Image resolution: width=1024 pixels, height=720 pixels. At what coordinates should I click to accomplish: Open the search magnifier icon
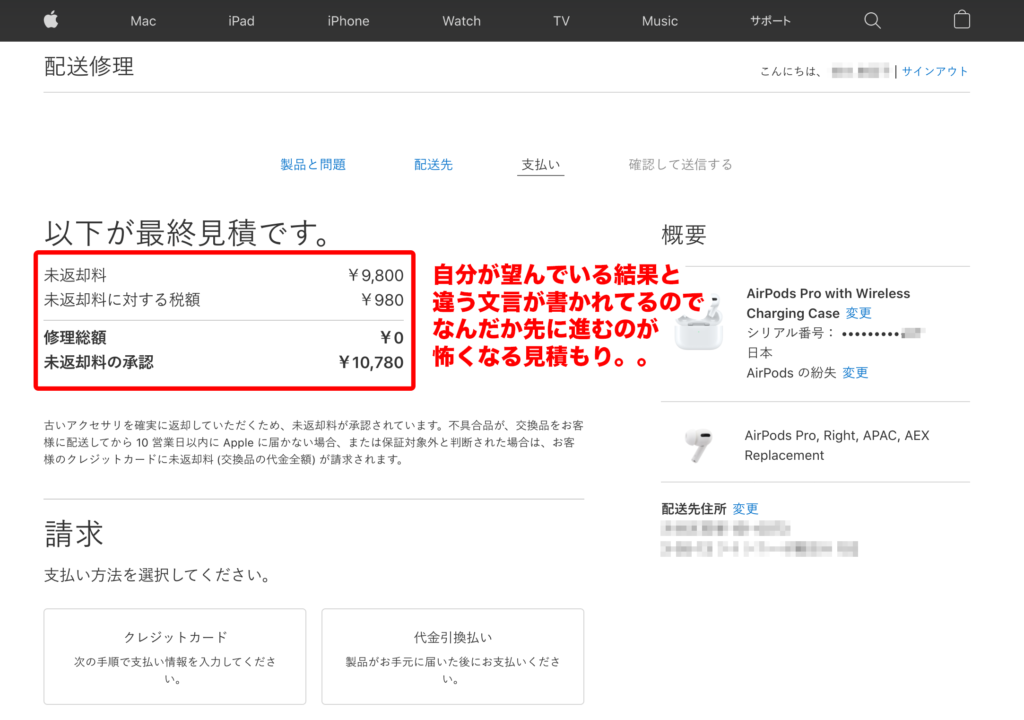point(872,21)
